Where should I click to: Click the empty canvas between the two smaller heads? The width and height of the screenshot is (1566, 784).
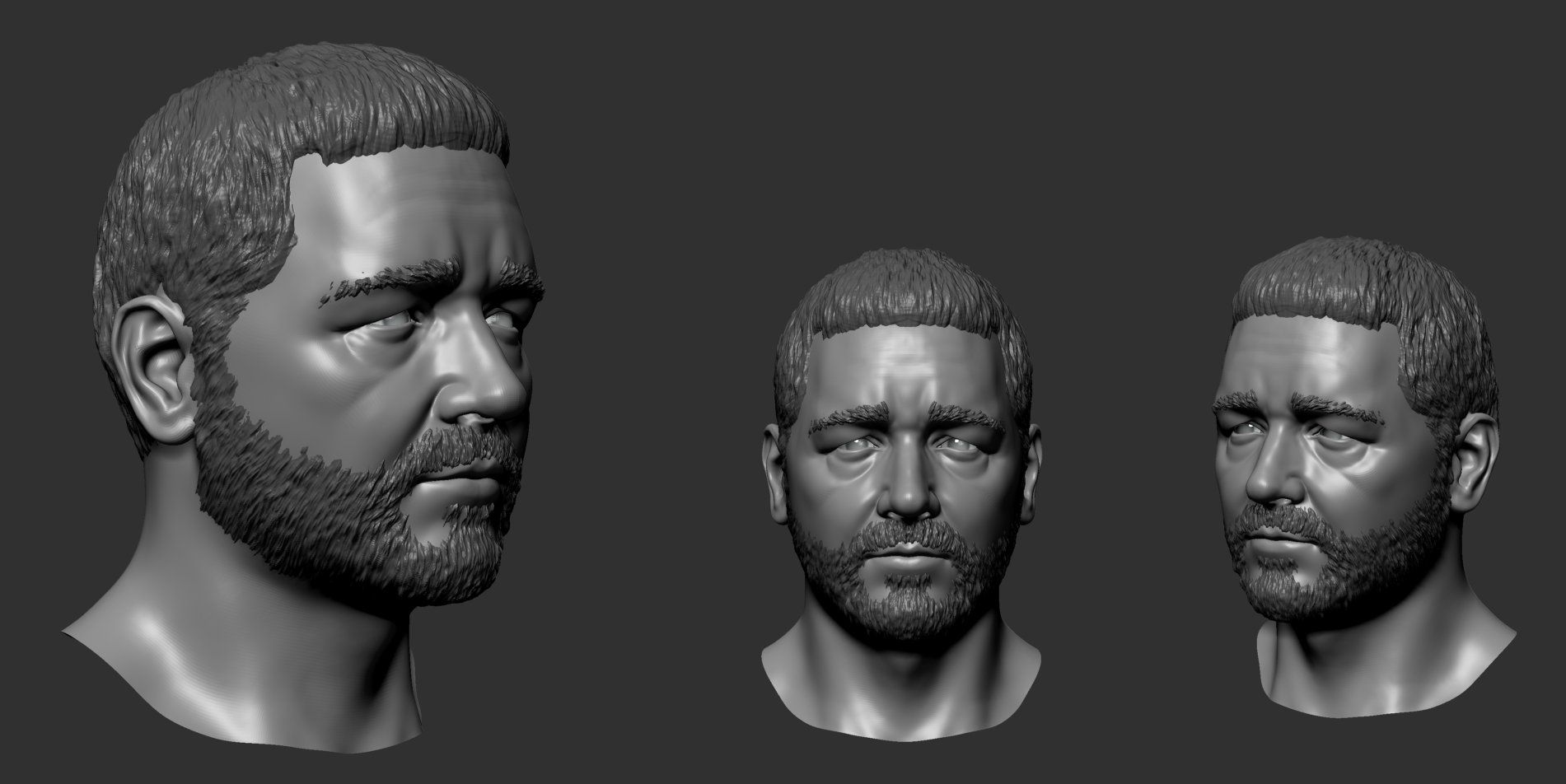1129,494
